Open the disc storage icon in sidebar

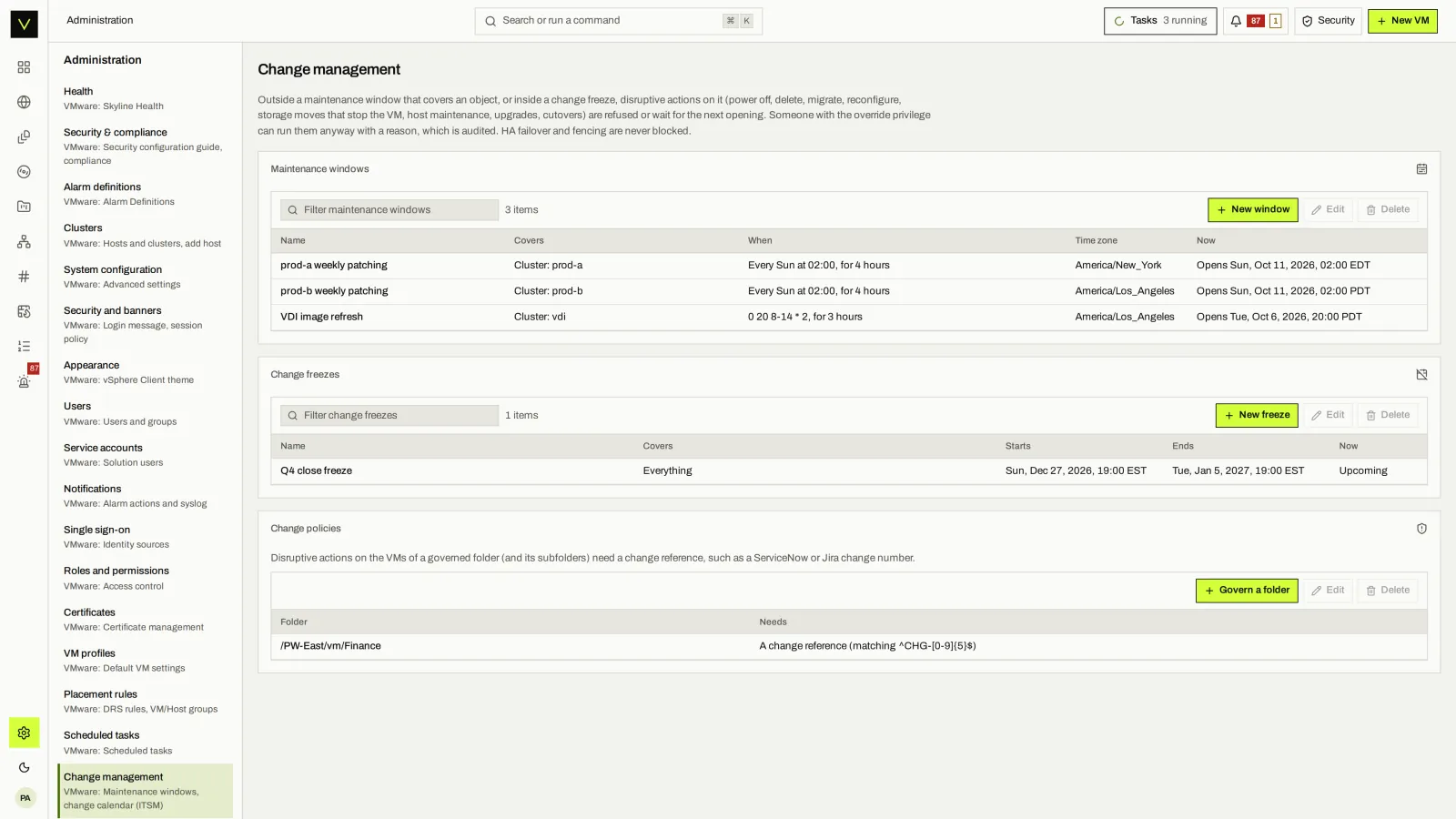(24, 172)
